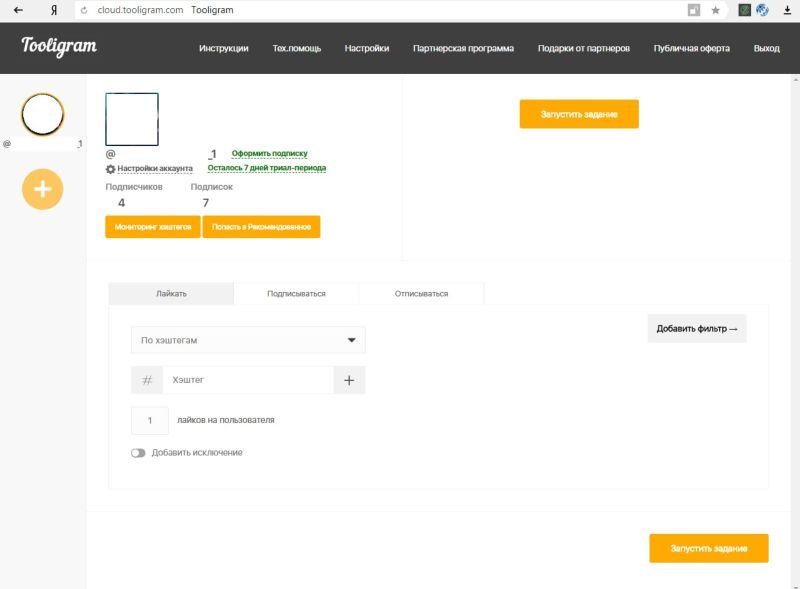Click the "Добавить фильтр" button

696,328
